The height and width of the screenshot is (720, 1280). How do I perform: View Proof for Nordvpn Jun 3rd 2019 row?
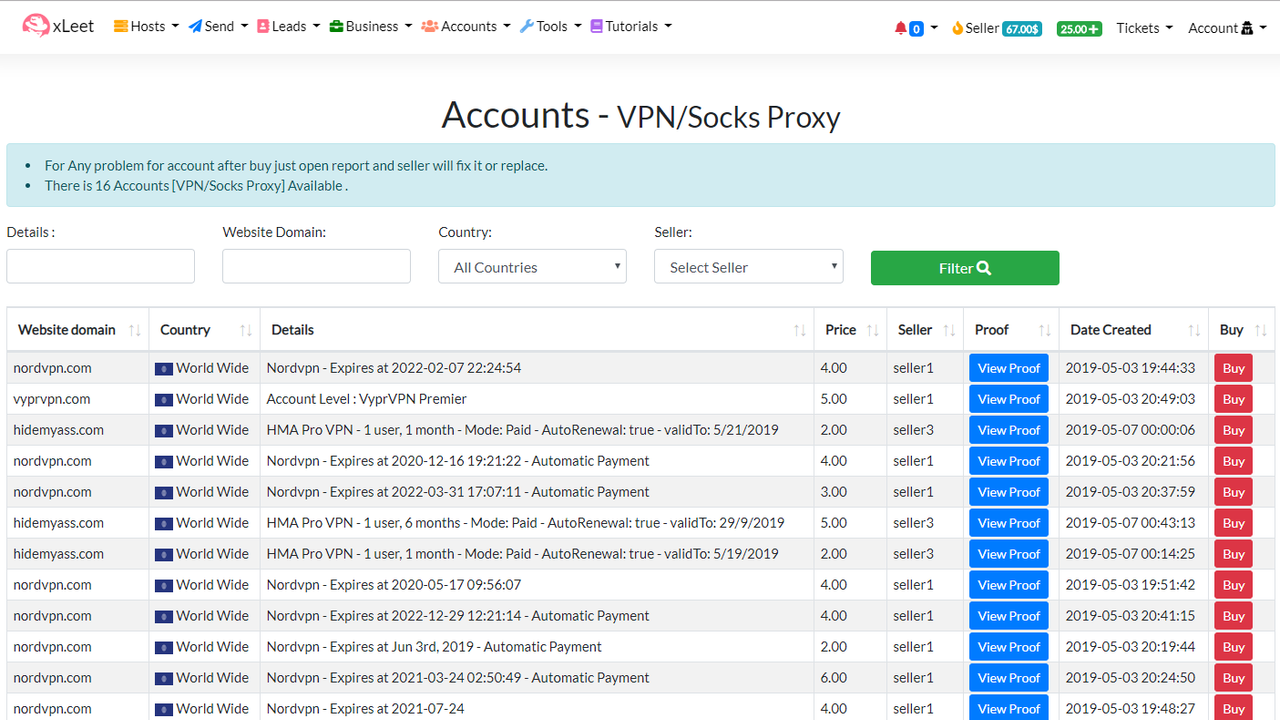click(1009, 647)
